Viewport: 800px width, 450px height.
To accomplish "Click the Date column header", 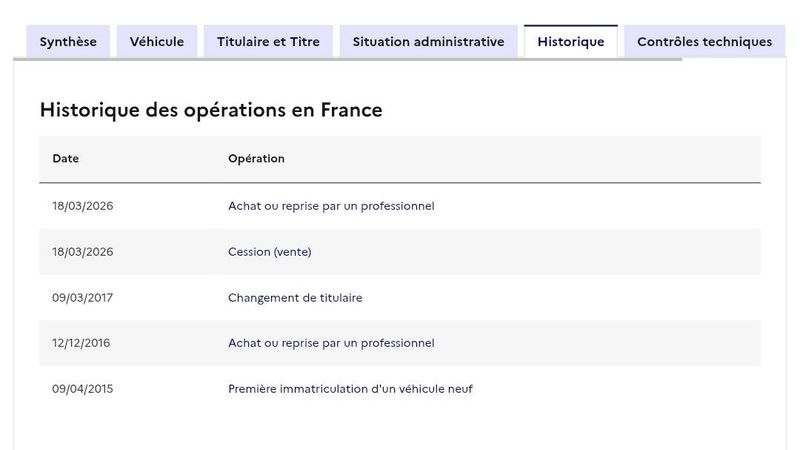I will 66,159.
